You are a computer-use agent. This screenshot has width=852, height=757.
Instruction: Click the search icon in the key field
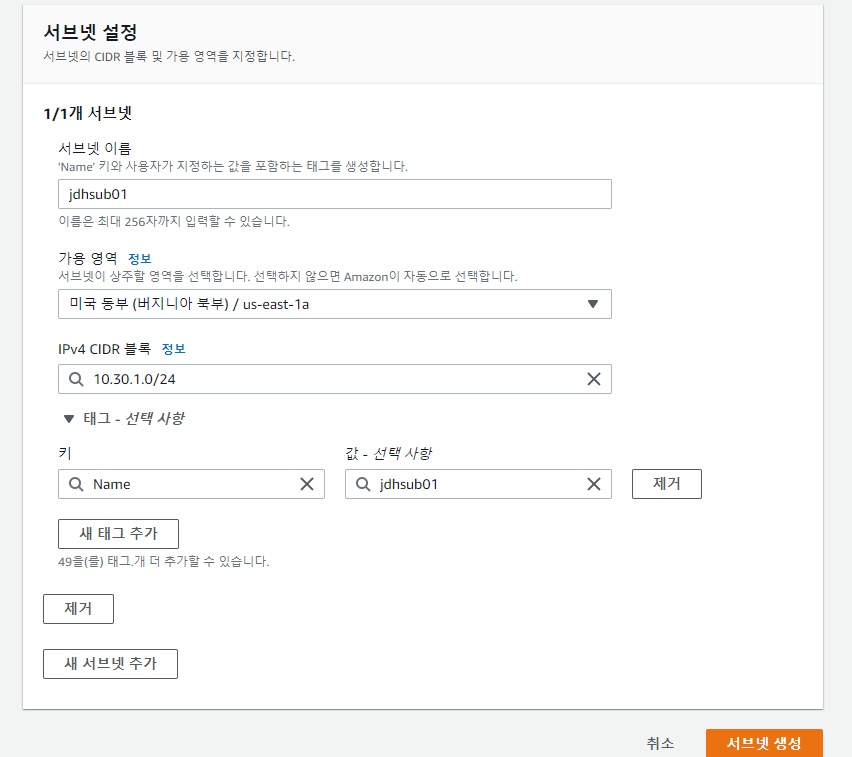click(x=76, y=484)
